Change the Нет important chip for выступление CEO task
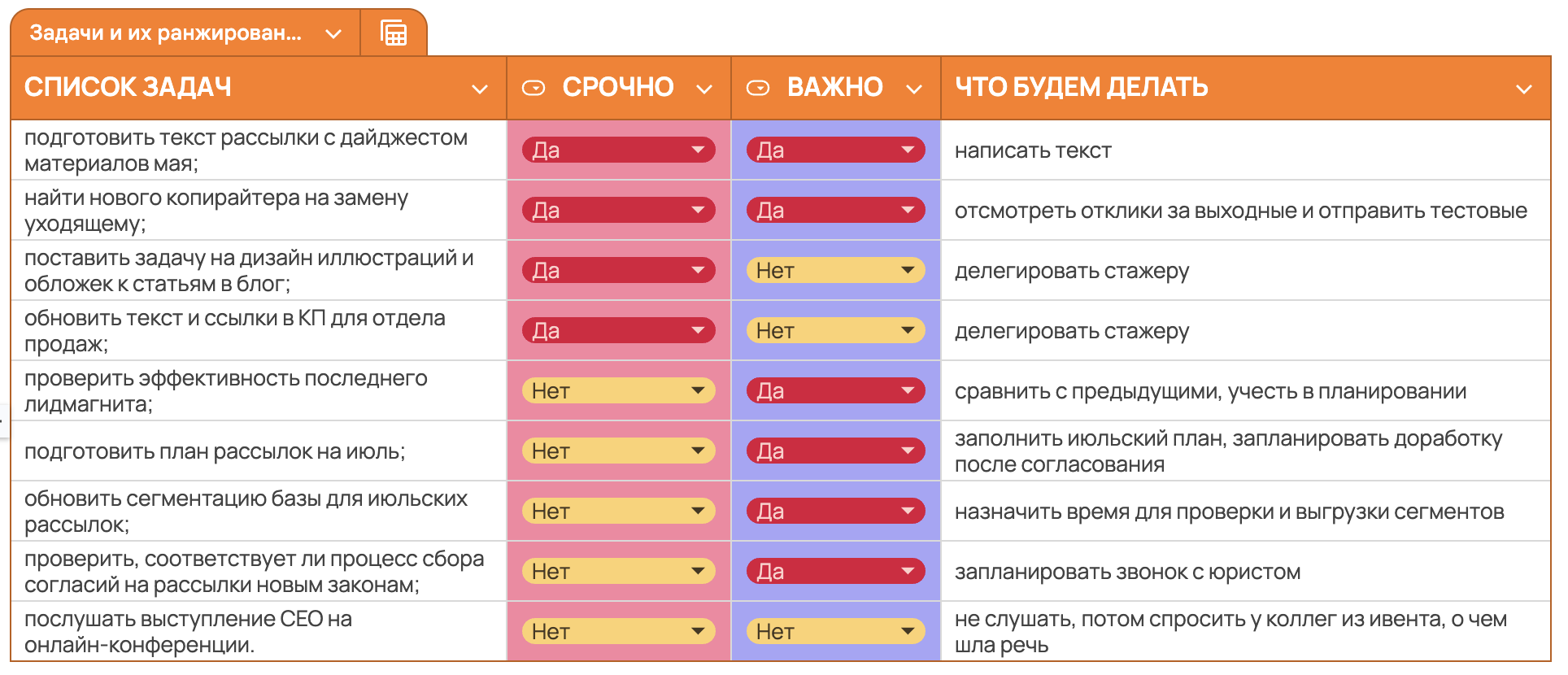Image resolution: width=1568 pixels, height=675 pixels. pos(836,631)
